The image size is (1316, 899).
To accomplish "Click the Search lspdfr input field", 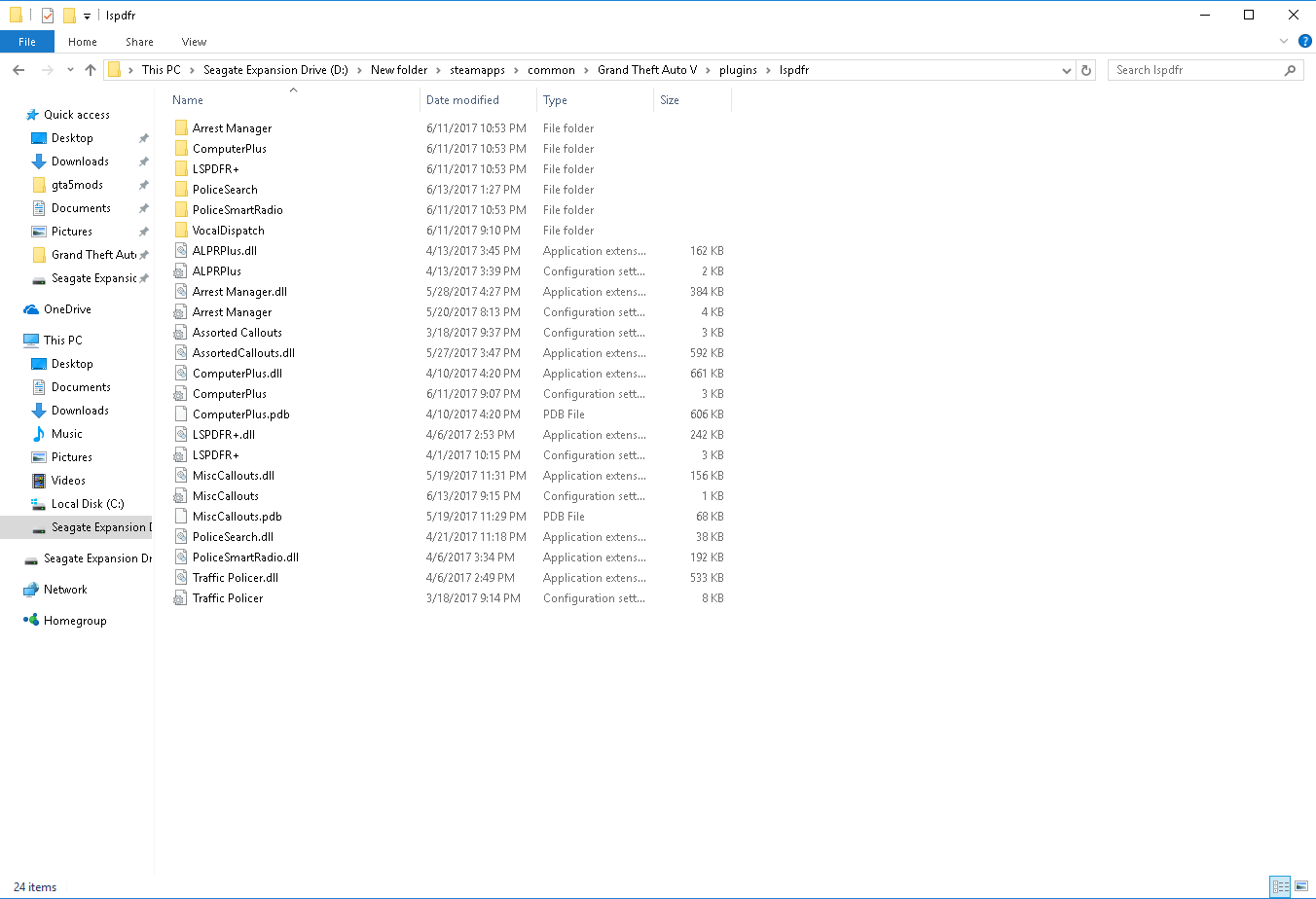I will coord(1197,70).
